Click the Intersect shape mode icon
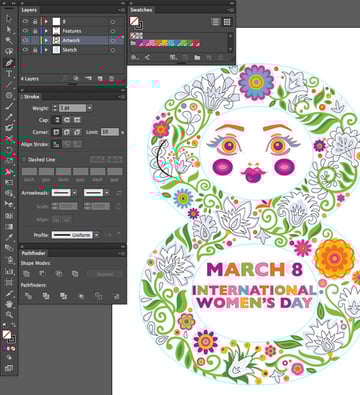Viewport: 360px width, 395px height. click(x=59, y=274)
